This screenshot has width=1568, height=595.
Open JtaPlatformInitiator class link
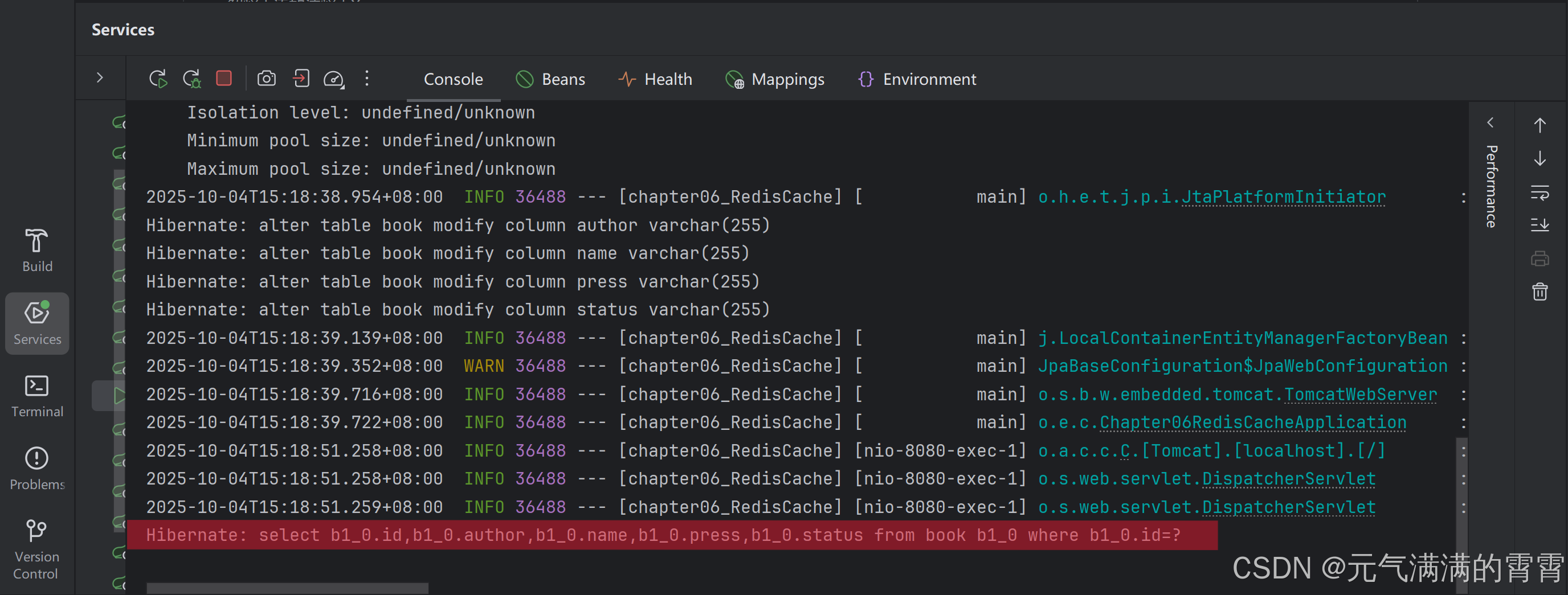pos(1283,197)
